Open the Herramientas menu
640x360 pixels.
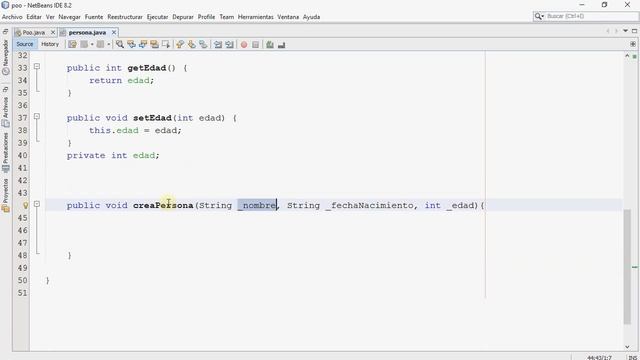pos(256,17)
